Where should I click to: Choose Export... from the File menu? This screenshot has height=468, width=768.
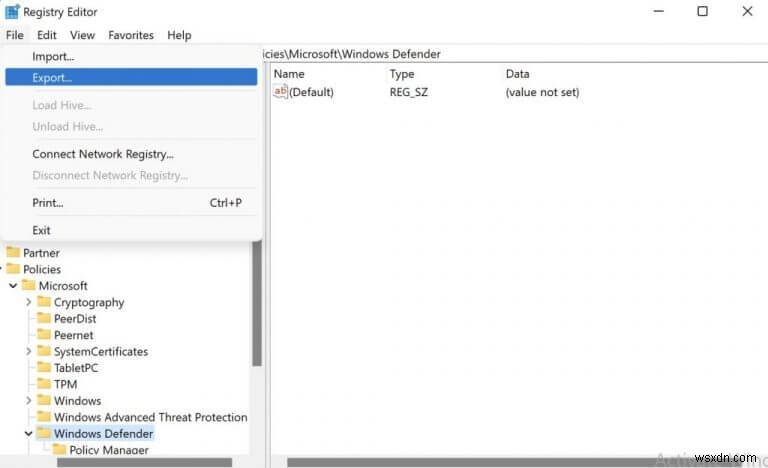pyautogui.click(x=131, y=77)
